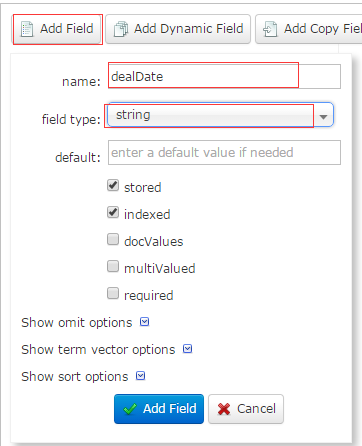Click the copy icon on Add Copy Field
This screenshot has height=446, width=362.
[270, 29]
